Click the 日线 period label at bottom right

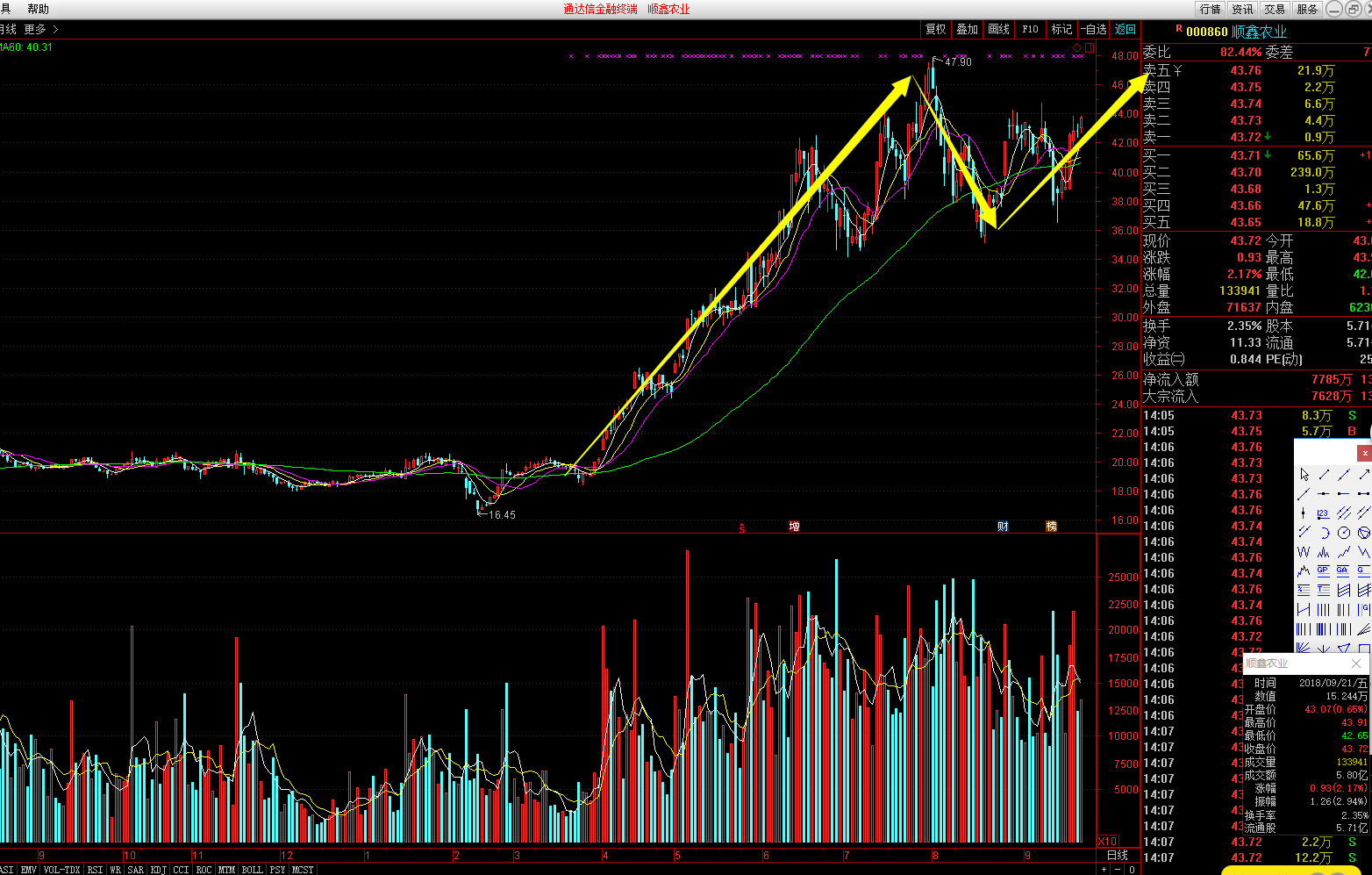1118,855
